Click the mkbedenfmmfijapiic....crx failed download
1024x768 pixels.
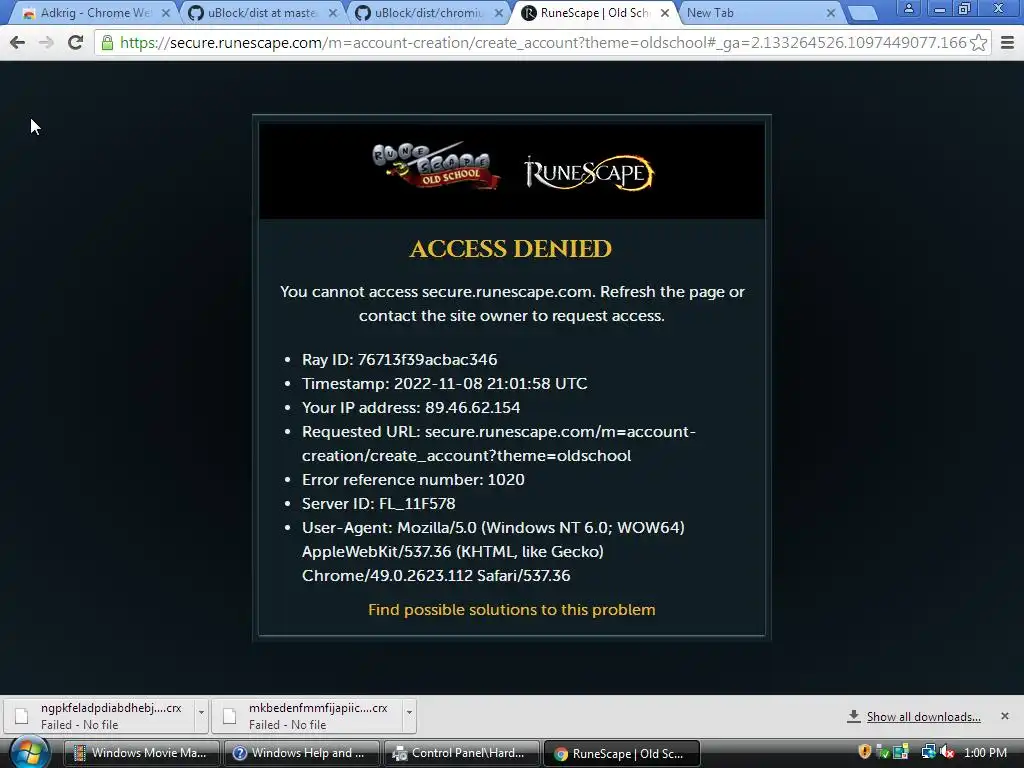308,716
